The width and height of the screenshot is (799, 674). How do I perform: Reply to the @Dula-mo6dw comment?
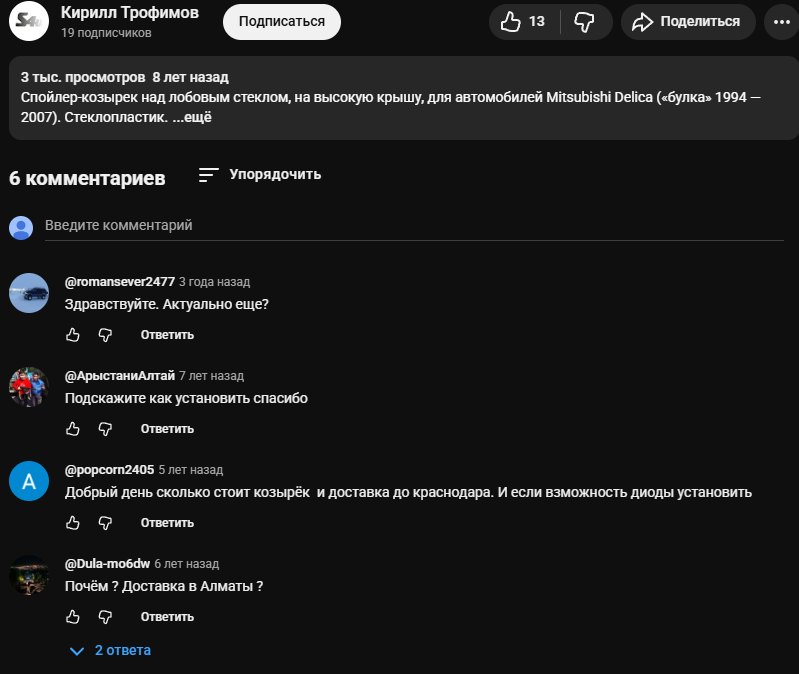pyautogui.click(x=167, y=616)
